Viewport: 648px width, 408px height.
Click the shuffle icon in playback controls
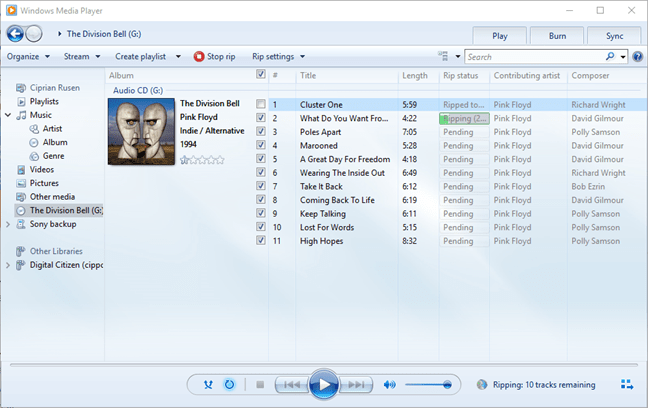coord(206,384)
